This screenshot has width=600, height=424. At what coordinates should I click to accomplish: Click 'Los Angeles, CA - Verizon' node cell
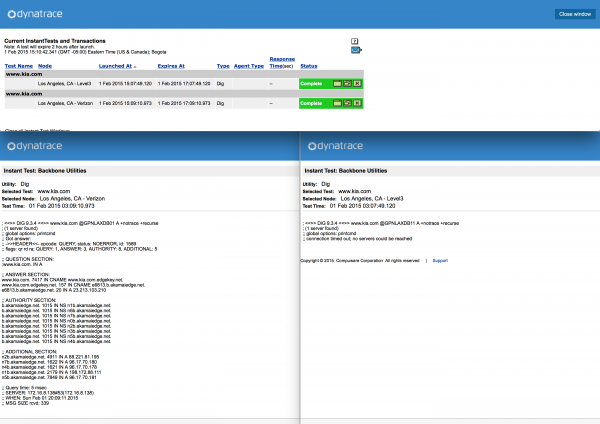coord(65,103)
